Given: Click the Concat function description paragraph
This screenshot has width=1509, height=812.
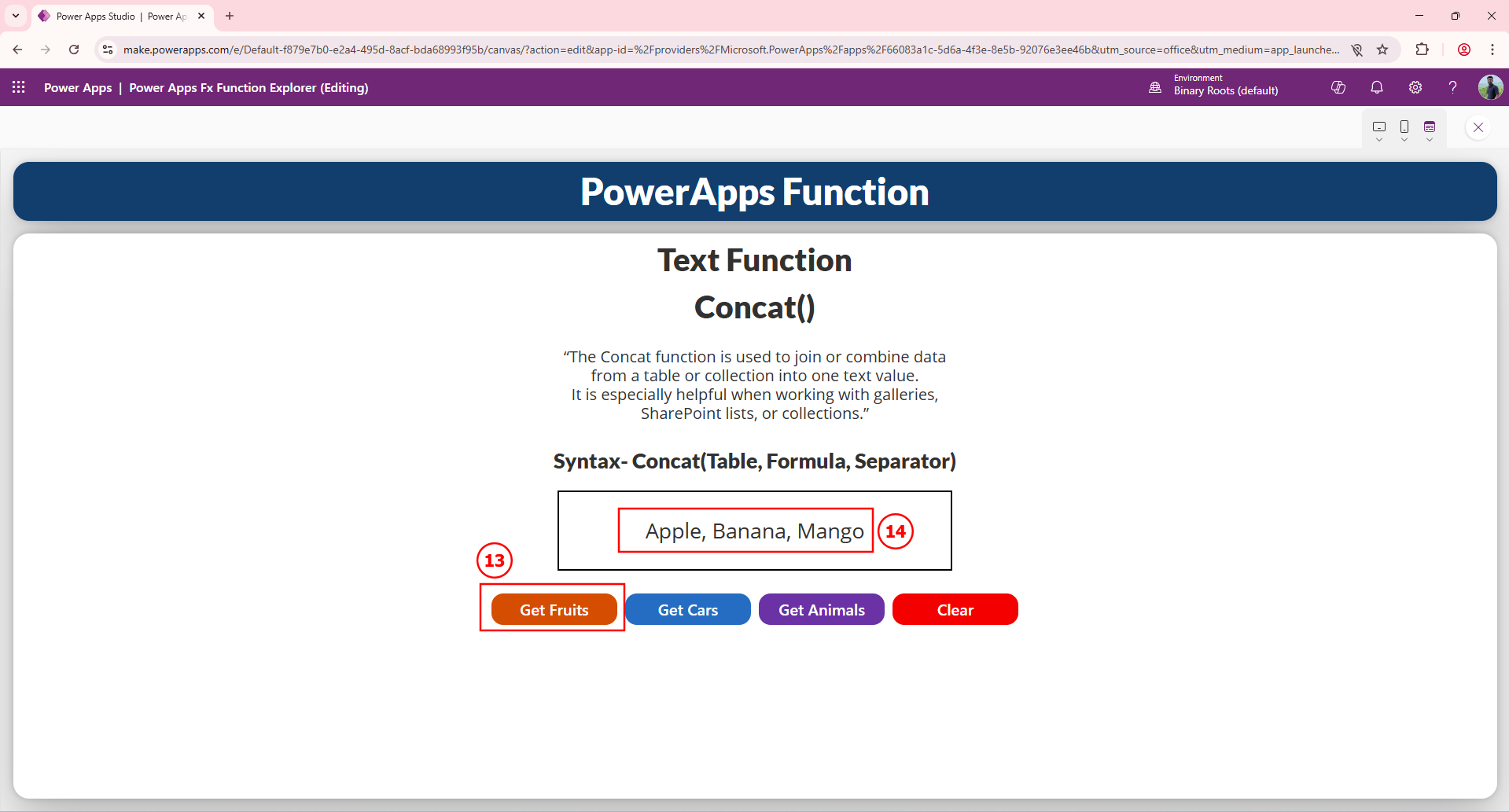Looking at the screenshot, I should pos(755,385).
